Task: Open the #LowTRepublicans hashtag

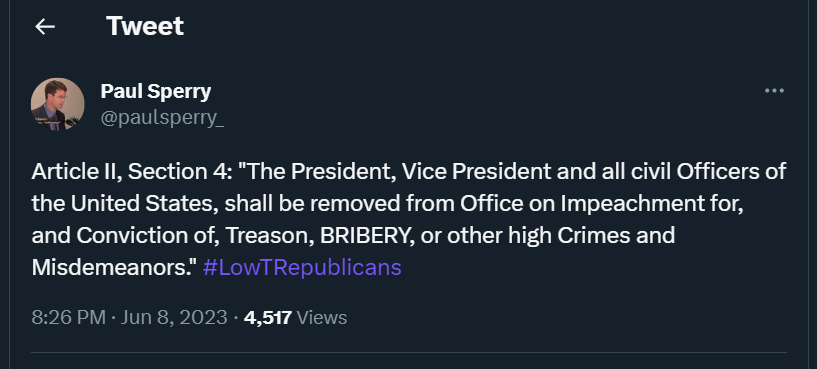Action: click(302, 268)
